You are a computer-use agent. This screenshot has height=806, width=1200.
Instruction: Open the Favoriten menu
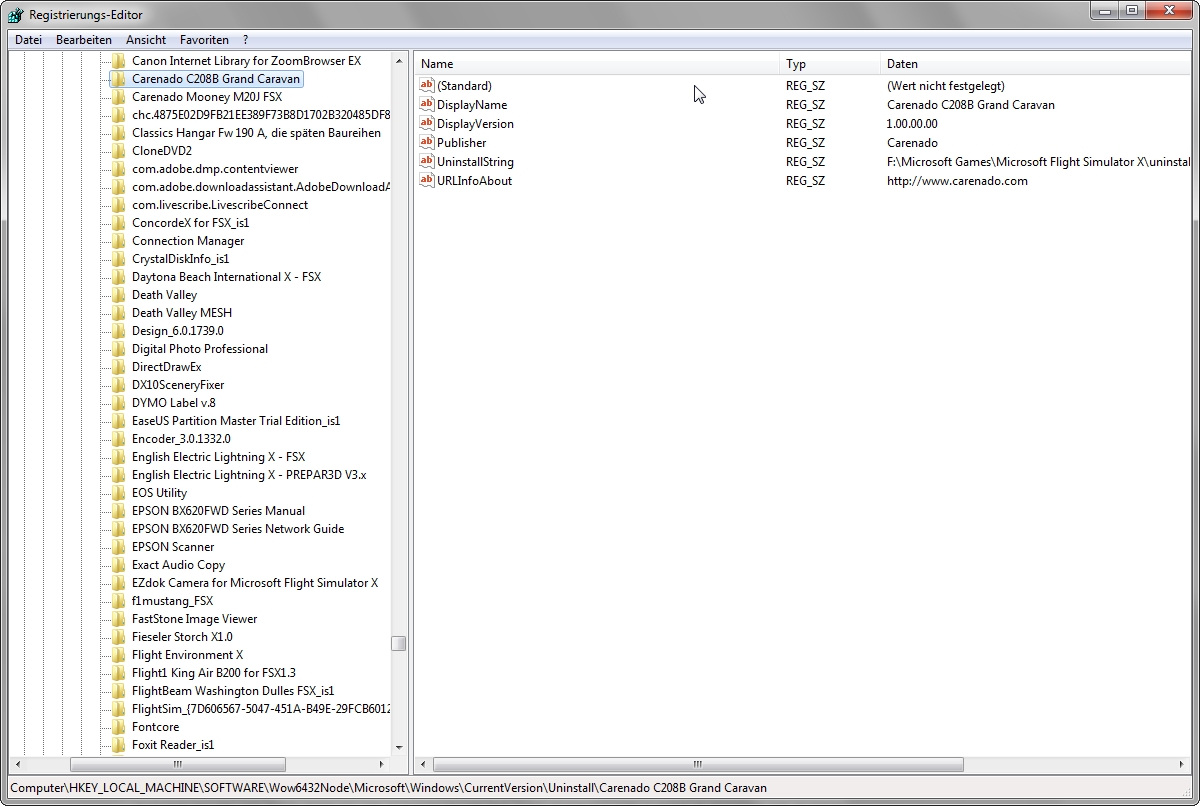tap(204, 40)
